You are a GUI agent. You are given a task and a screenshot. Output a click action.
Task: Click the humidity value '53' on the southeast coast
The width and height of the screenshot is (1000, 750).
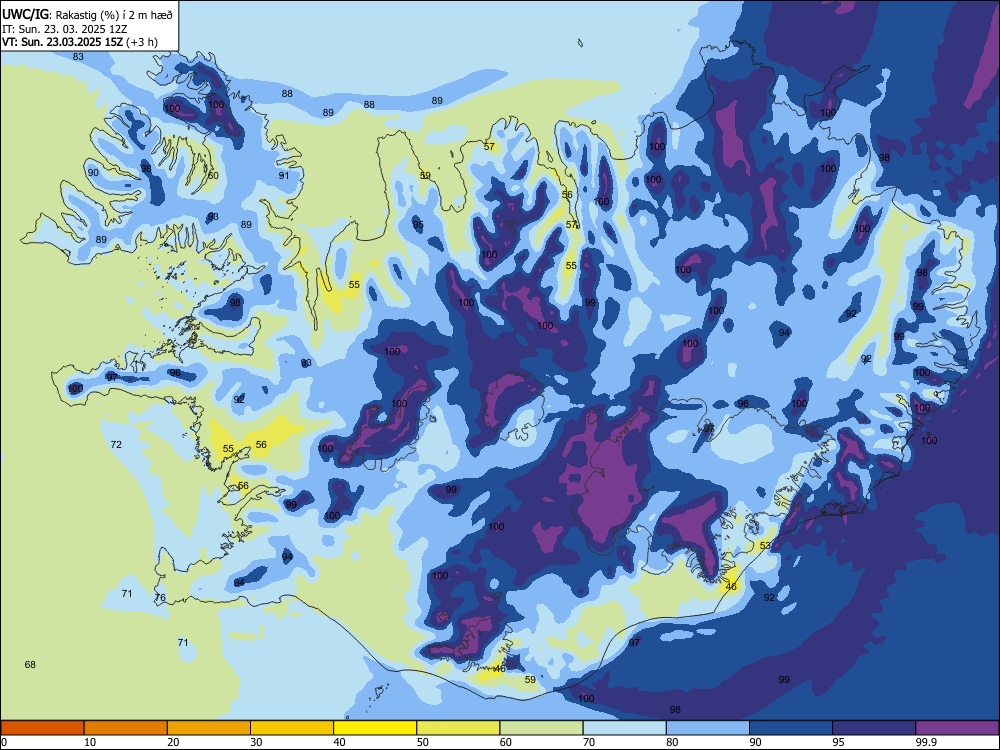pyautogui.click(x=765, y=546)
